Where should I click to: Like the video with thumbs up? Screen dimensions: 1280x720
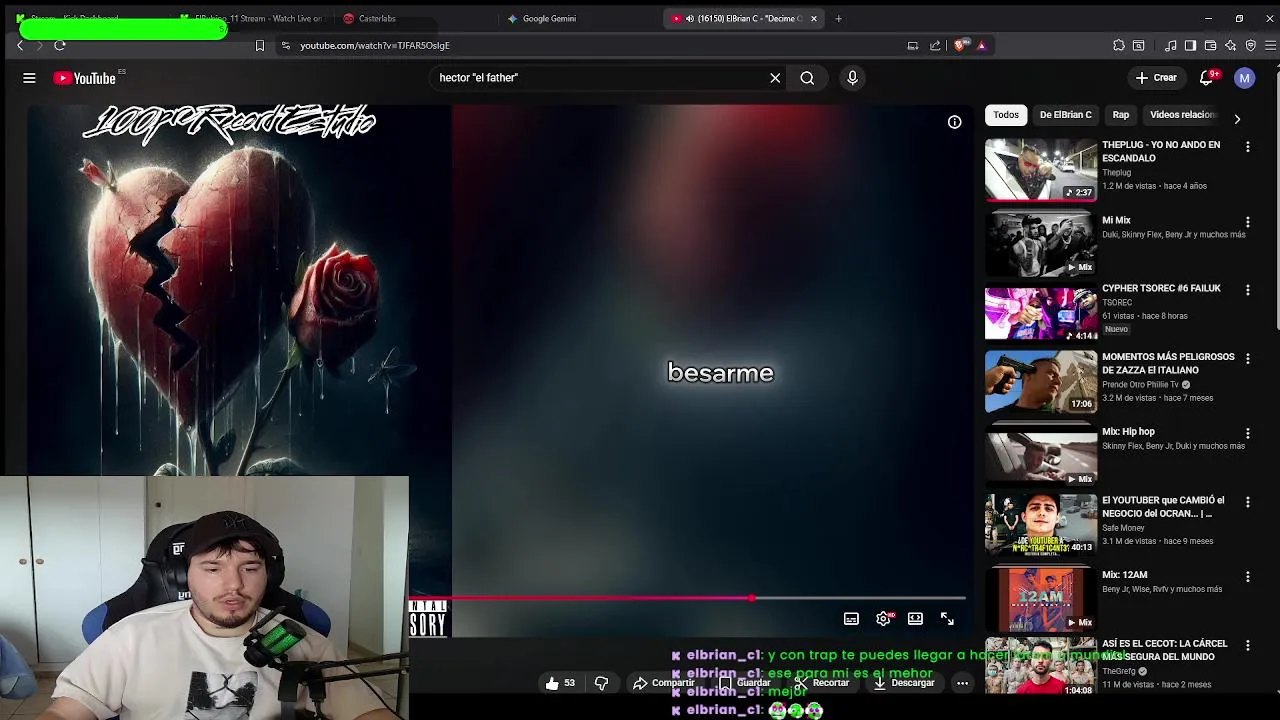(561, 683)
